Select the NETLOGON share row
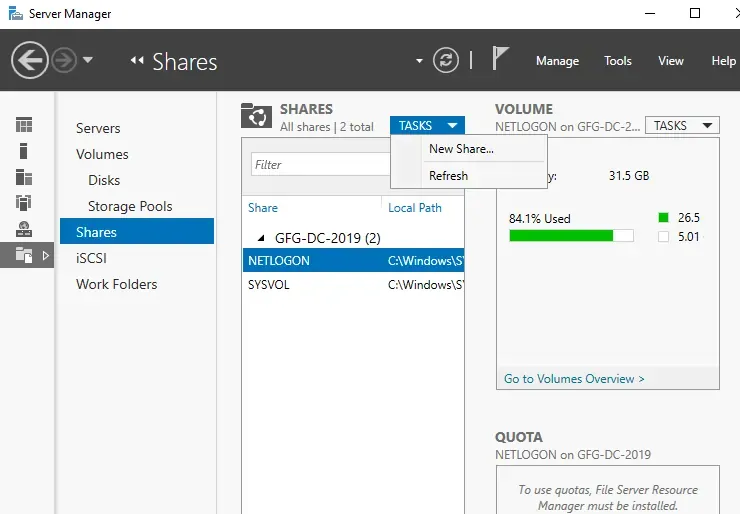This screenshot has height=514, width=740. tap(353, 261)
